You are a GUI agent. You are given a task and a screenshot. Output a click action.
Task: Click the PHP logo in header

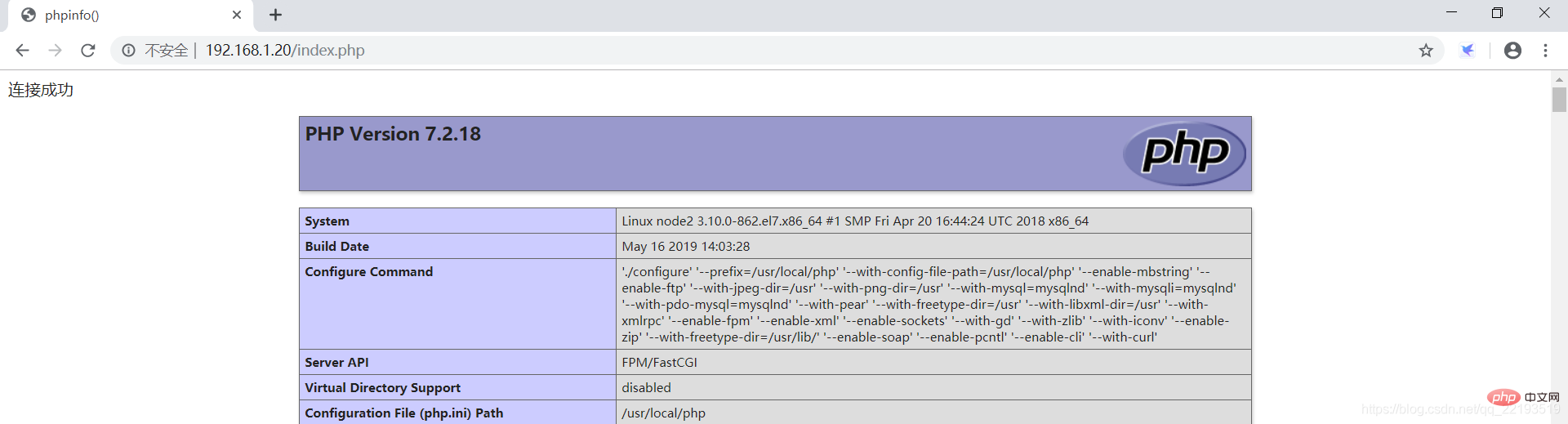click(x=1184, y=154)
